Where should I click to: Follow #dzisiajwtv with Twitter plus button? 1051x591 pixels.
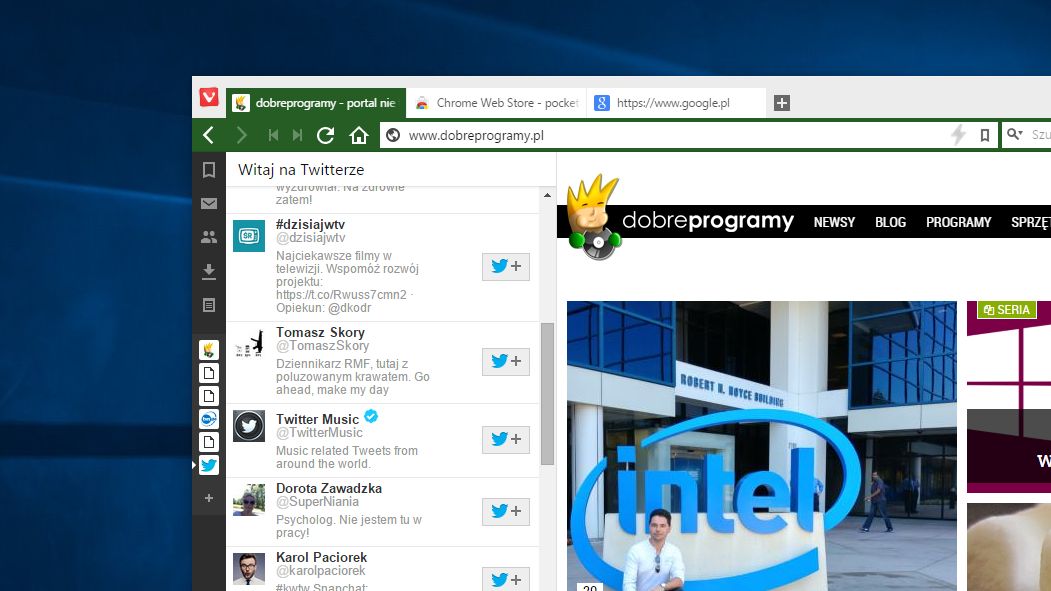pos(506,267)
